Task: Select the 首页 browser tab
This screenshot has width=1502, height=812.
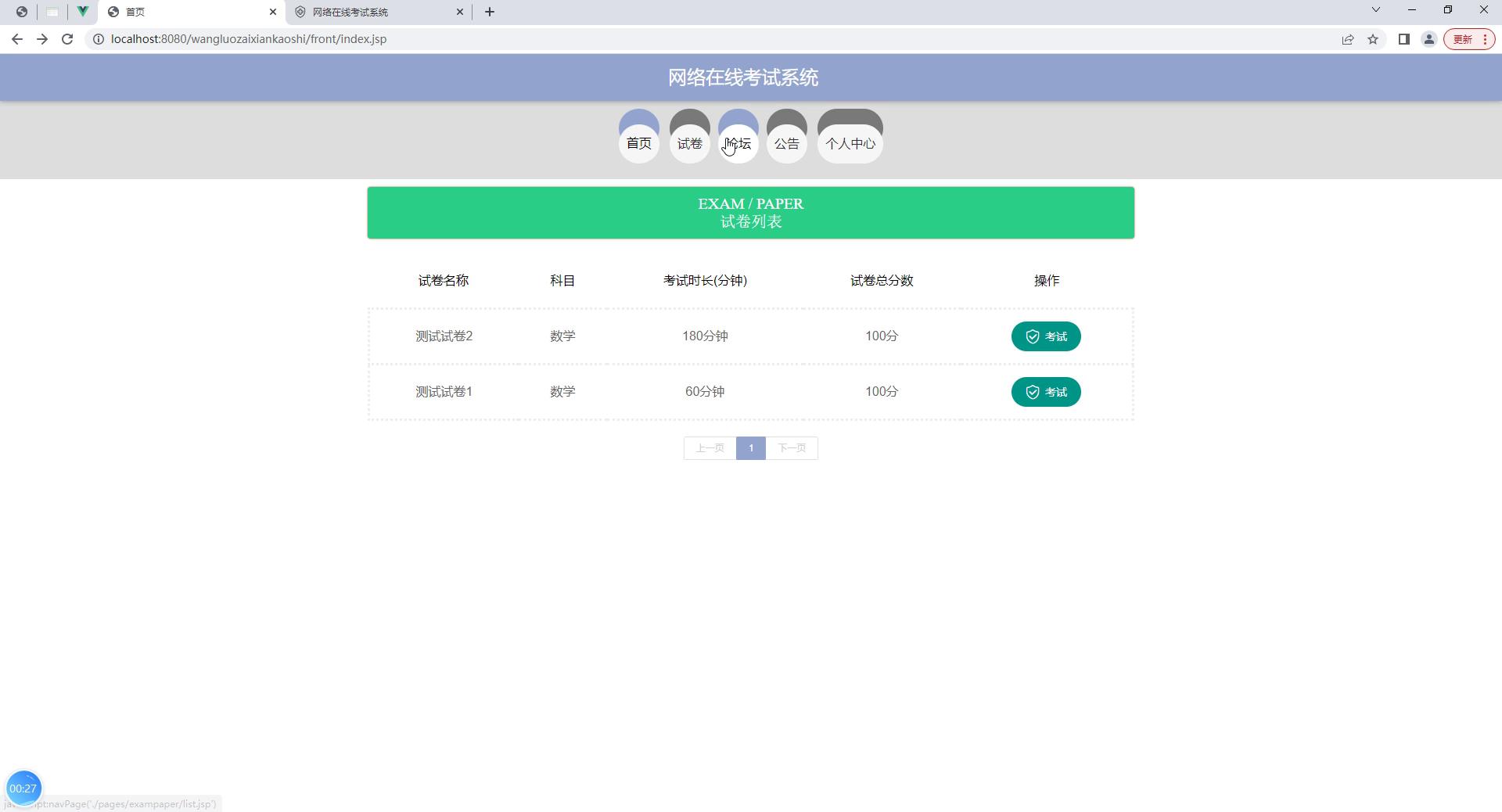Action: [192, 12]
